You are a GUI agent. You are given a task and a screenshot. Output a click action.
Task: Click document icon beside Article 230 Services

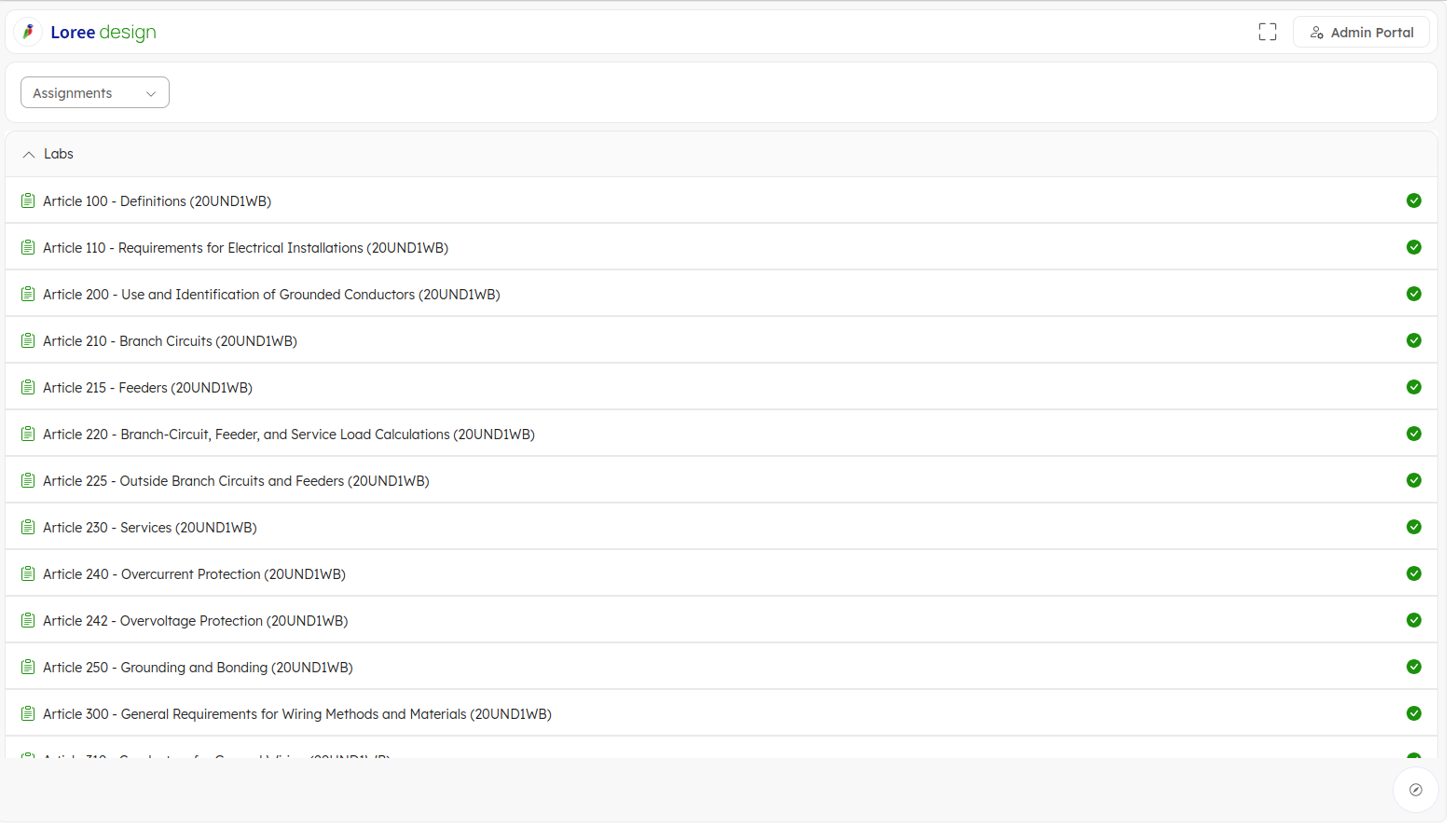click(28, 527)
